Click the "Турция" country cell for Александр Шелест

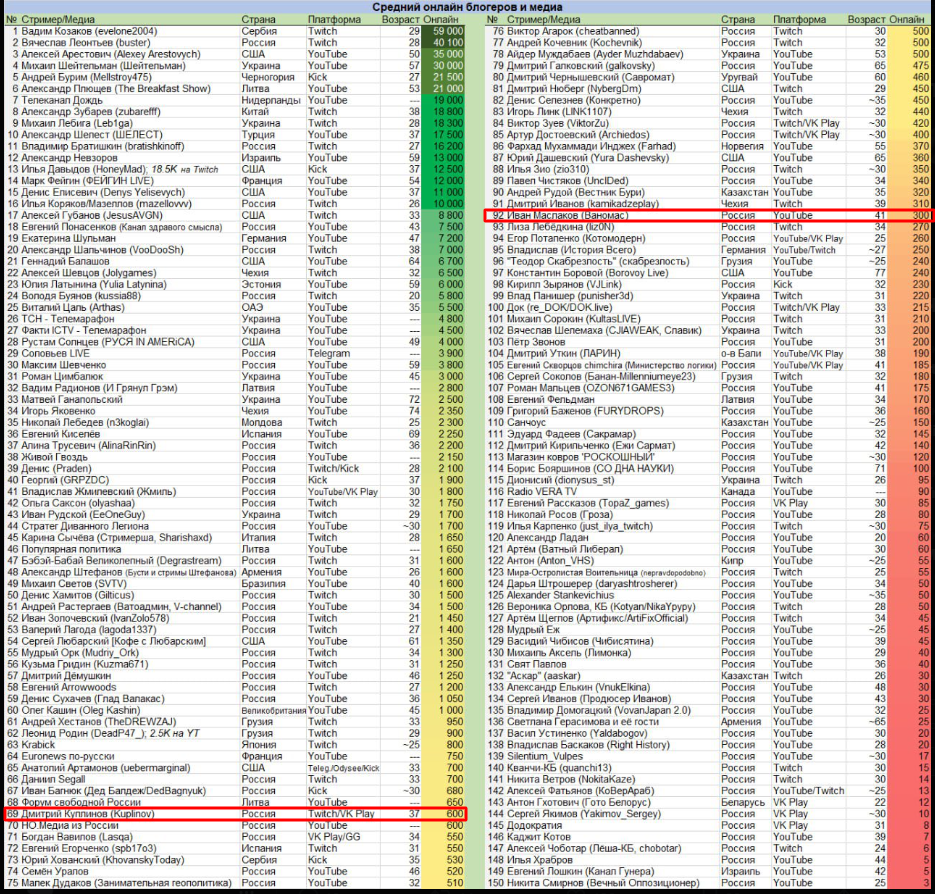click(x=258, y=135)
